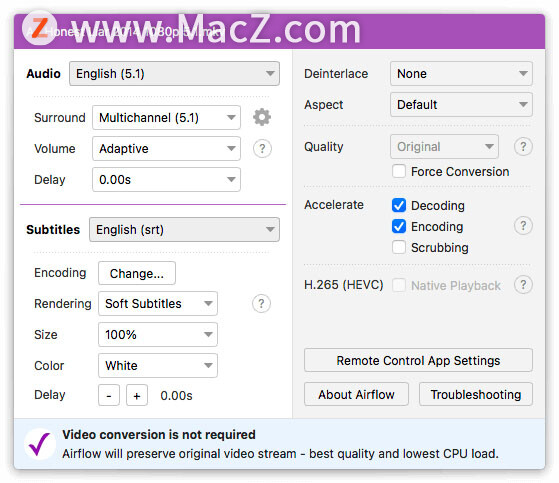The height and width of the screenshot is (483, 559).
Task: Open subtitle Color dropdown showing White
Action: point(158,365)
